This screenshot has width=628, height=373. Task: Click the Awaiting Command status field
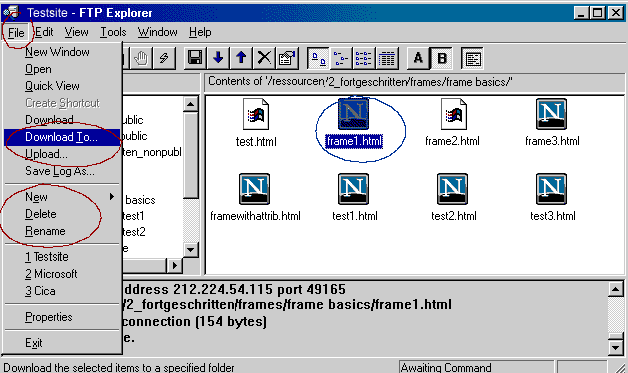click(x=477, y=367)
